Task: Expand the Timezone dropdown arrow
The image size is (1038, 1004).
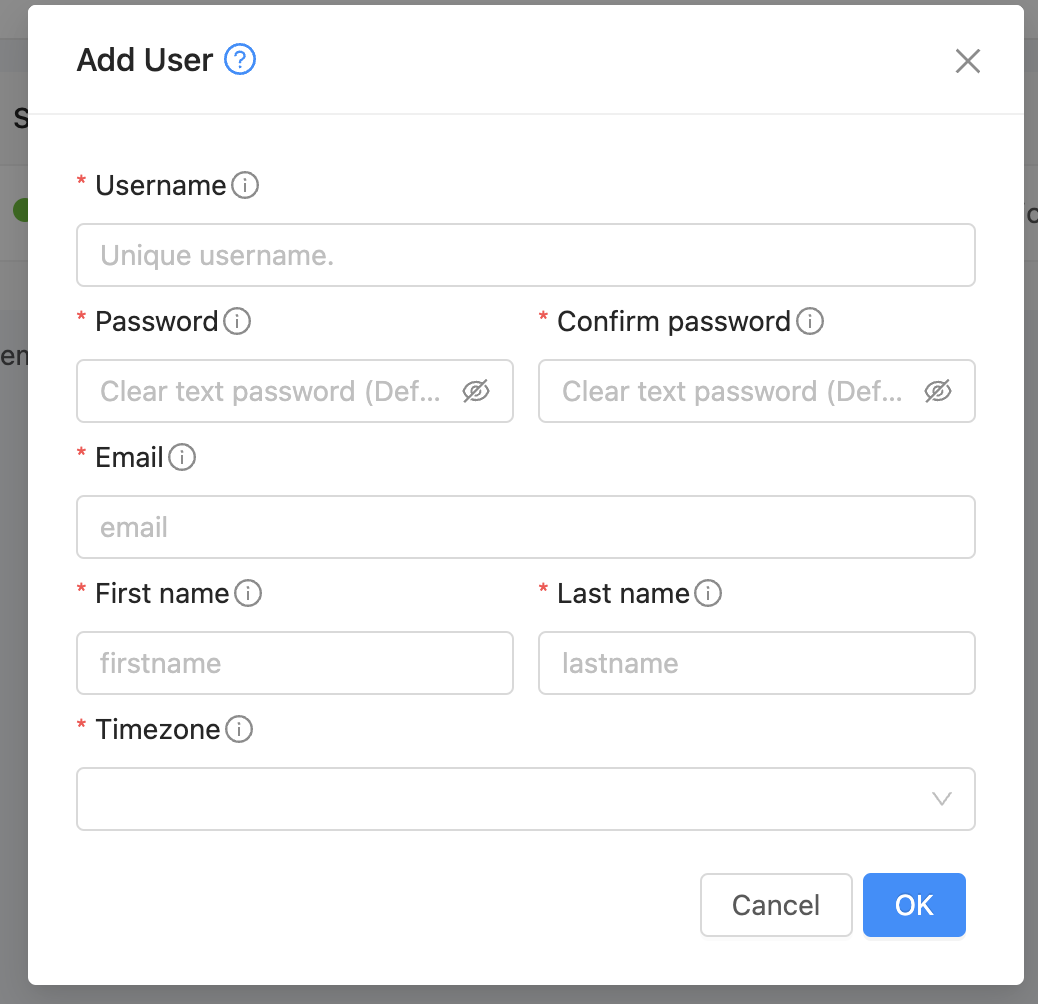Action: 941,799
